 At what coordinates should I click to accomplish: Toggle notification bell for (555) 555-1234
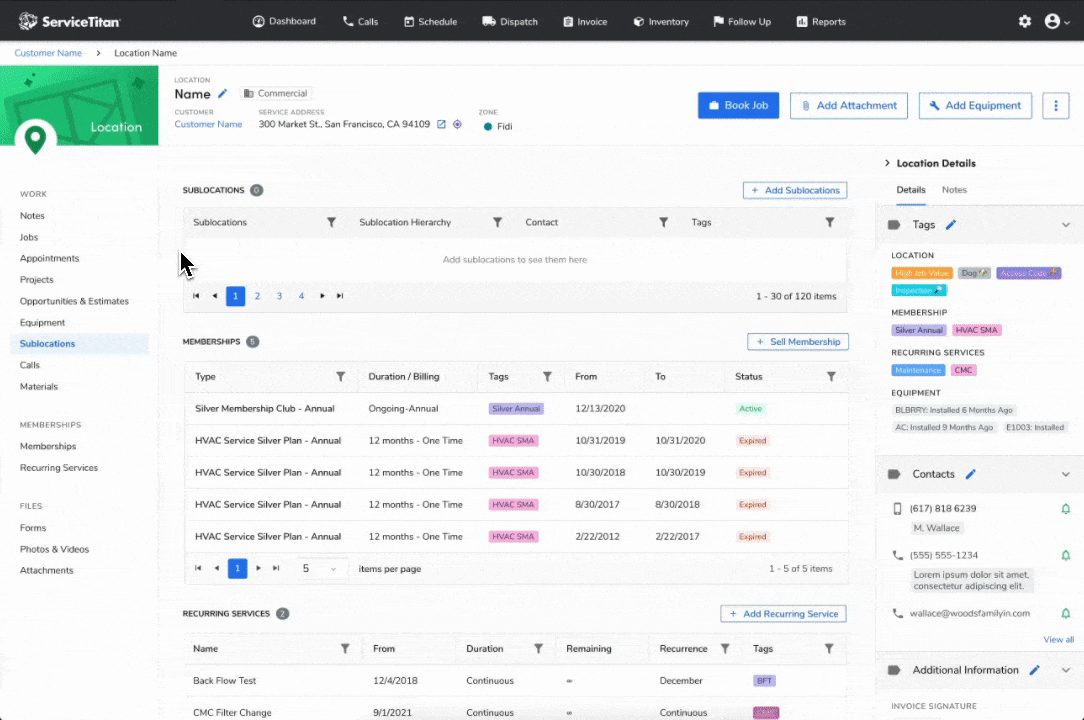click(1065, 555)
